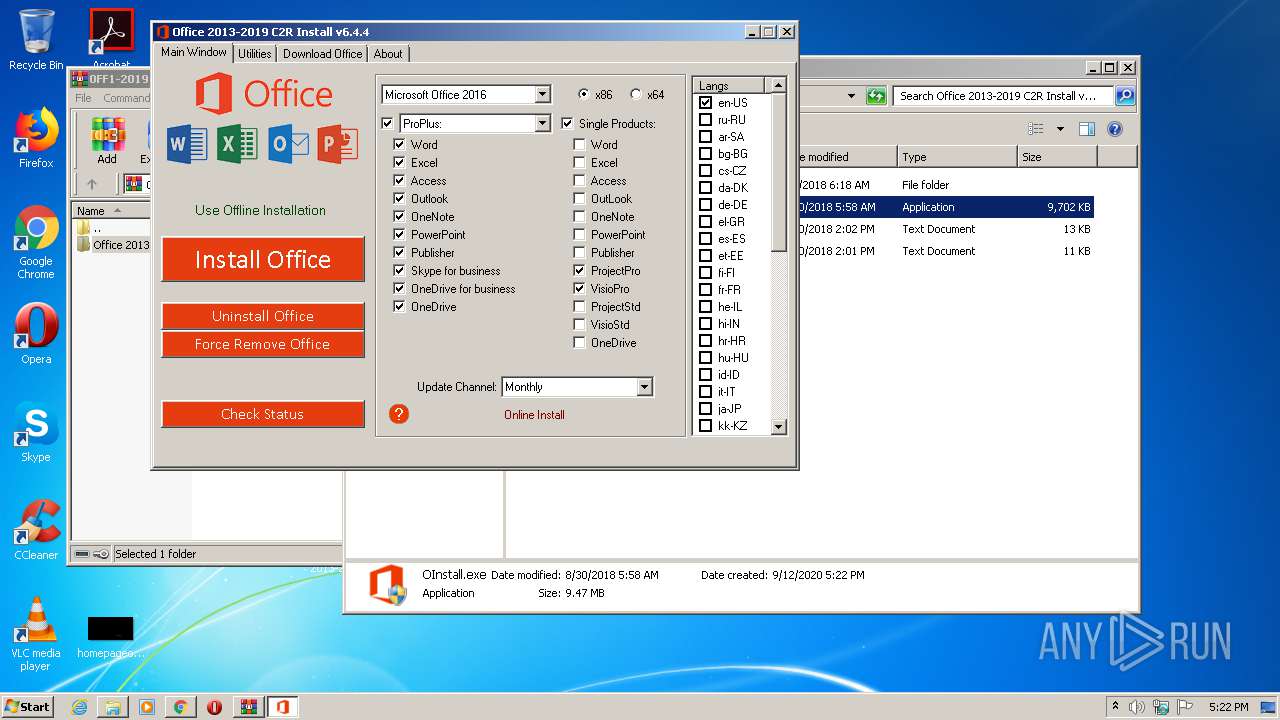Image resolution: width=1280 pixels, height=720 pixels.
Task: Click Explorer refresh green arrows icon
Action: point(876,96)
